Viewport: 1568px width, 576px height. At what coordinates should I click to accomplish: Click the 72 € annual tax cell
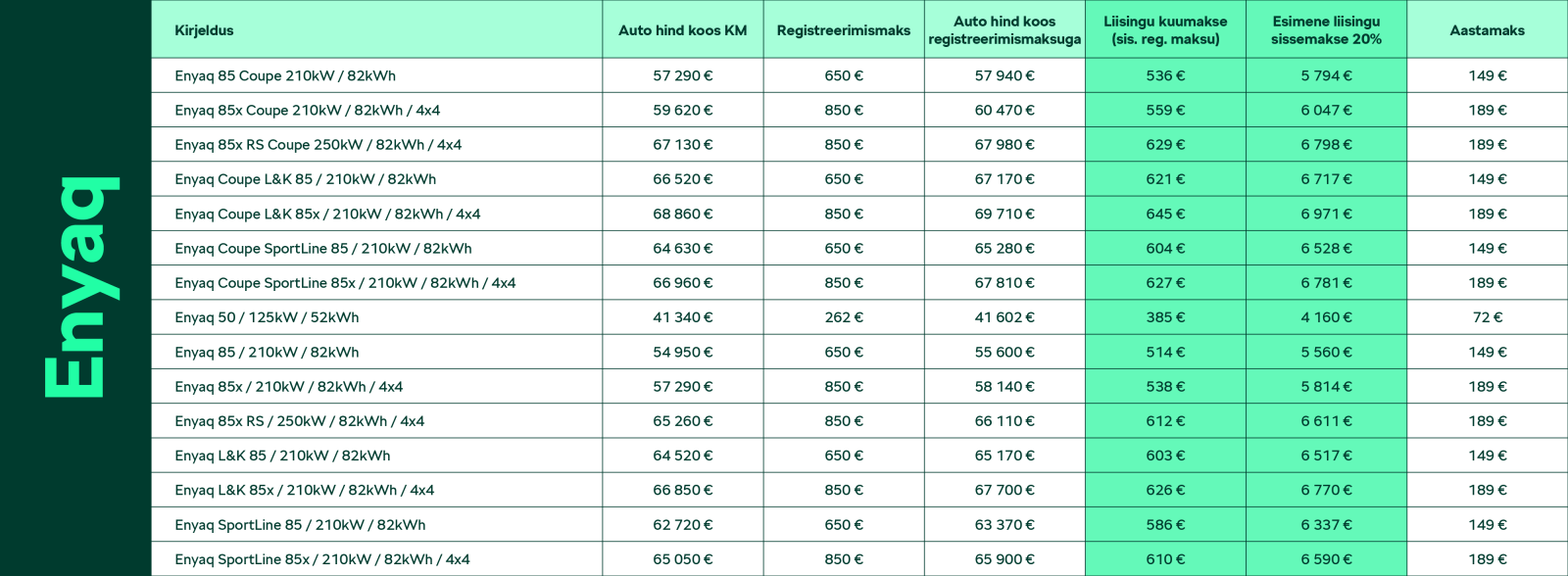tap(1487, 317)
